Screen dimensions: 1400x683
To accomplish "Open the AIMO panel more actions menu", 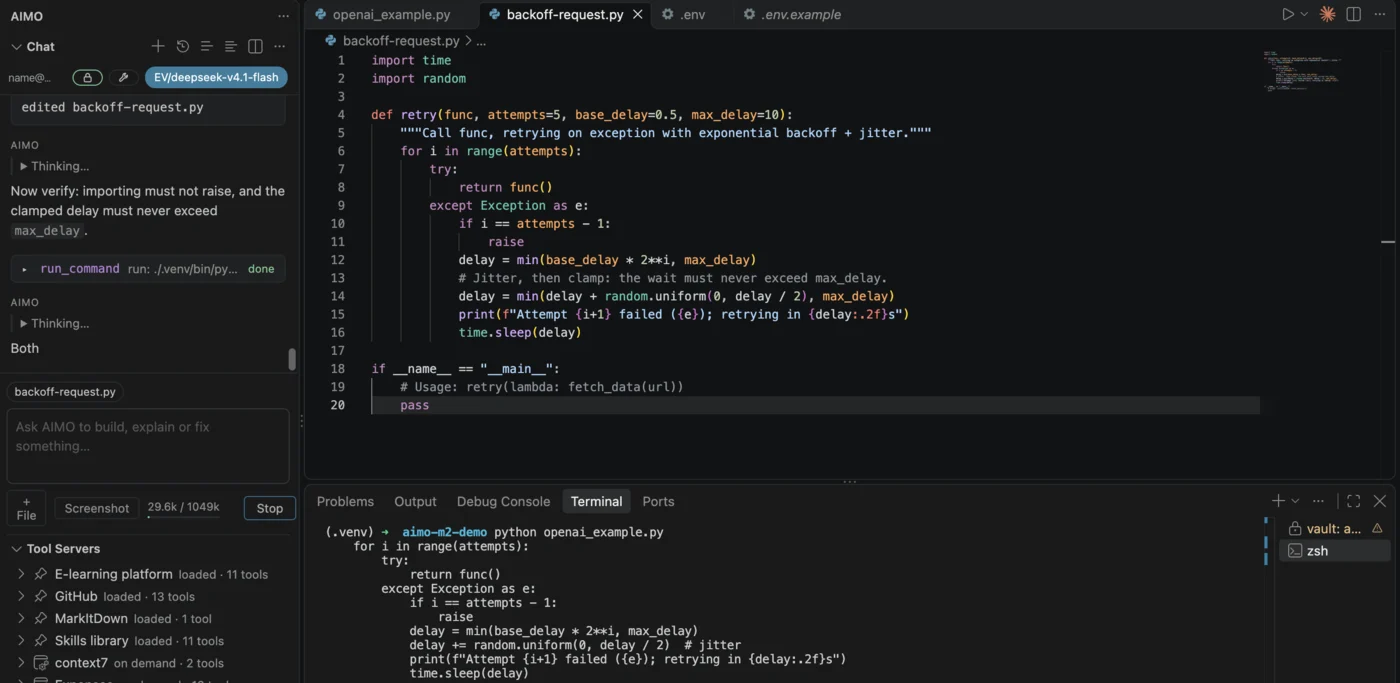I will tap(283, 16).
